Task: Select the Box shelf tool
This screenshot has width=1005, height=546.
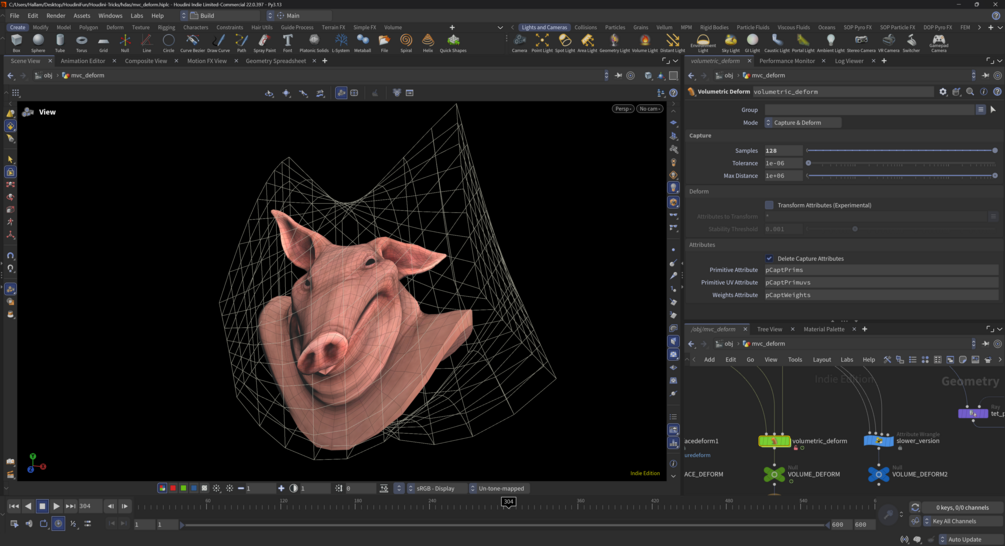Action: [x=16, y=43]
